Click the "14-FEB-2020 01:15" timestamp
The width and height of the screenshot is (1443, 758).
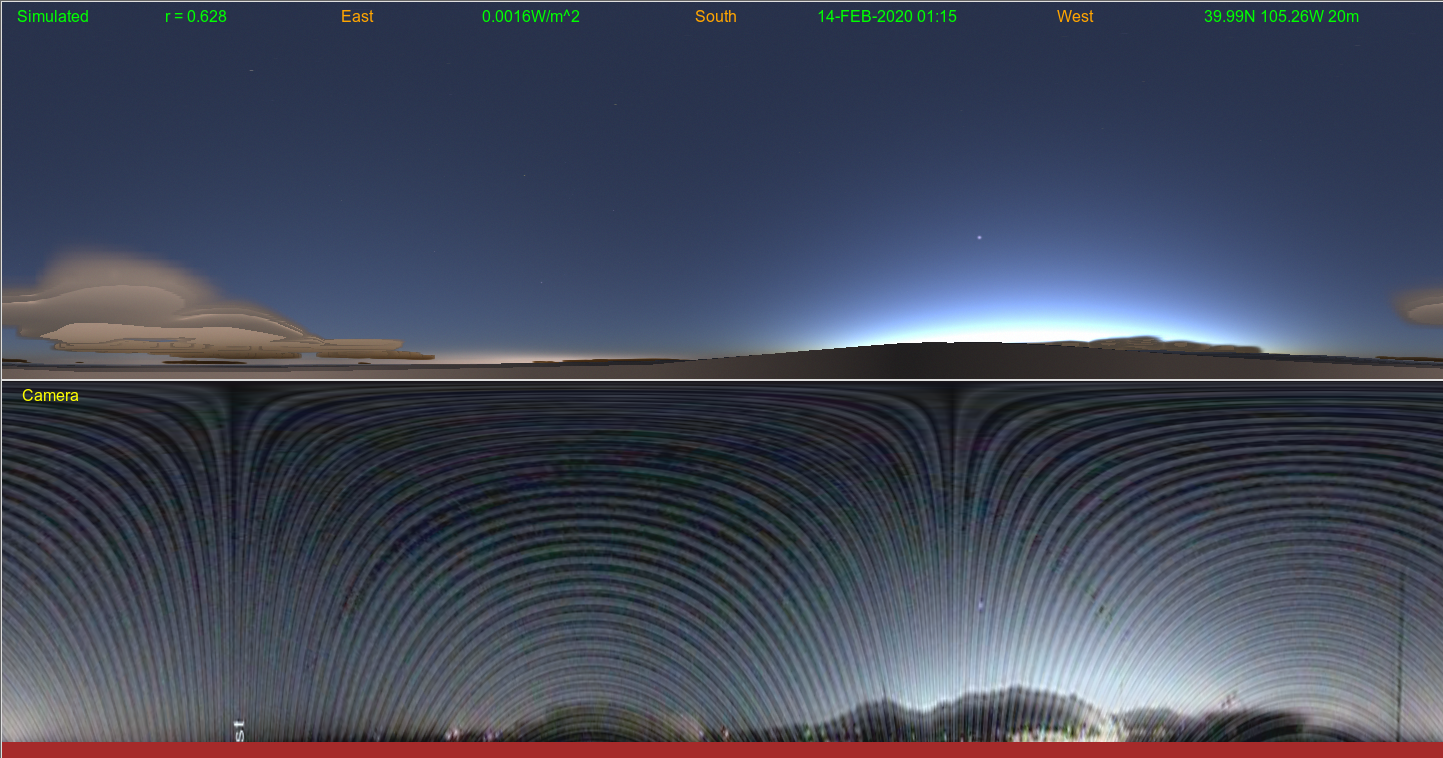click(887, 17)
